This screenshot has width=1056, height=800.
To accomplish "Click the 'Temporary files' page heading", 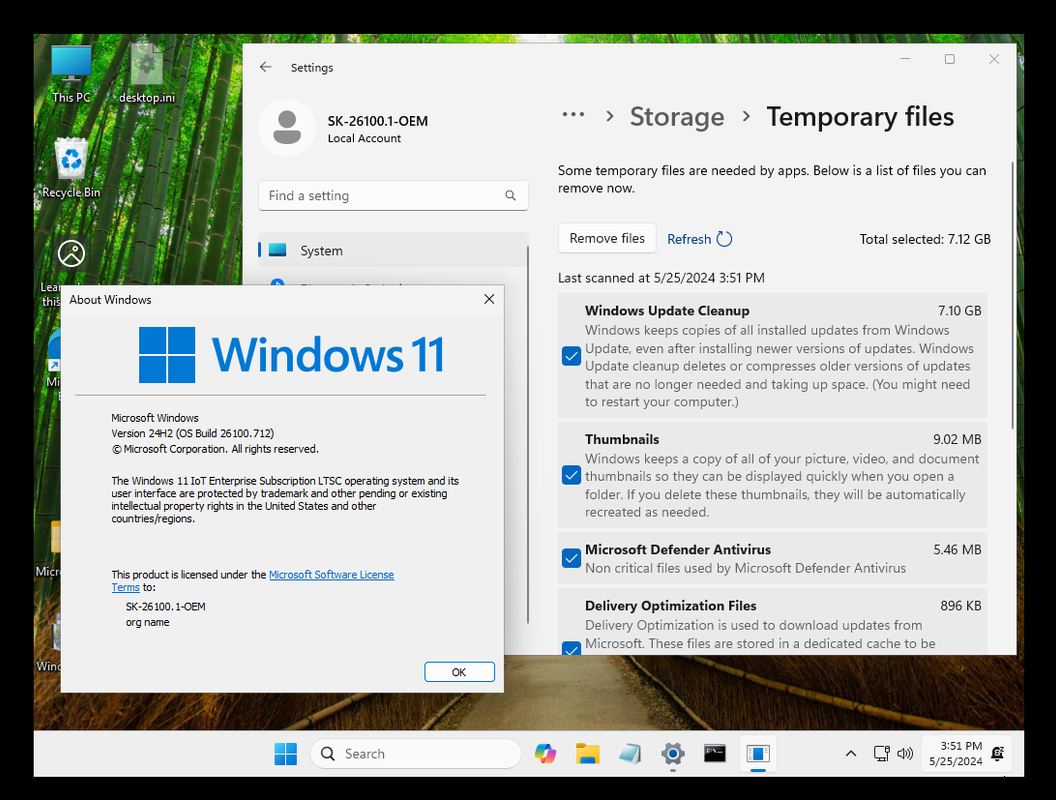I will coord(860,116).
